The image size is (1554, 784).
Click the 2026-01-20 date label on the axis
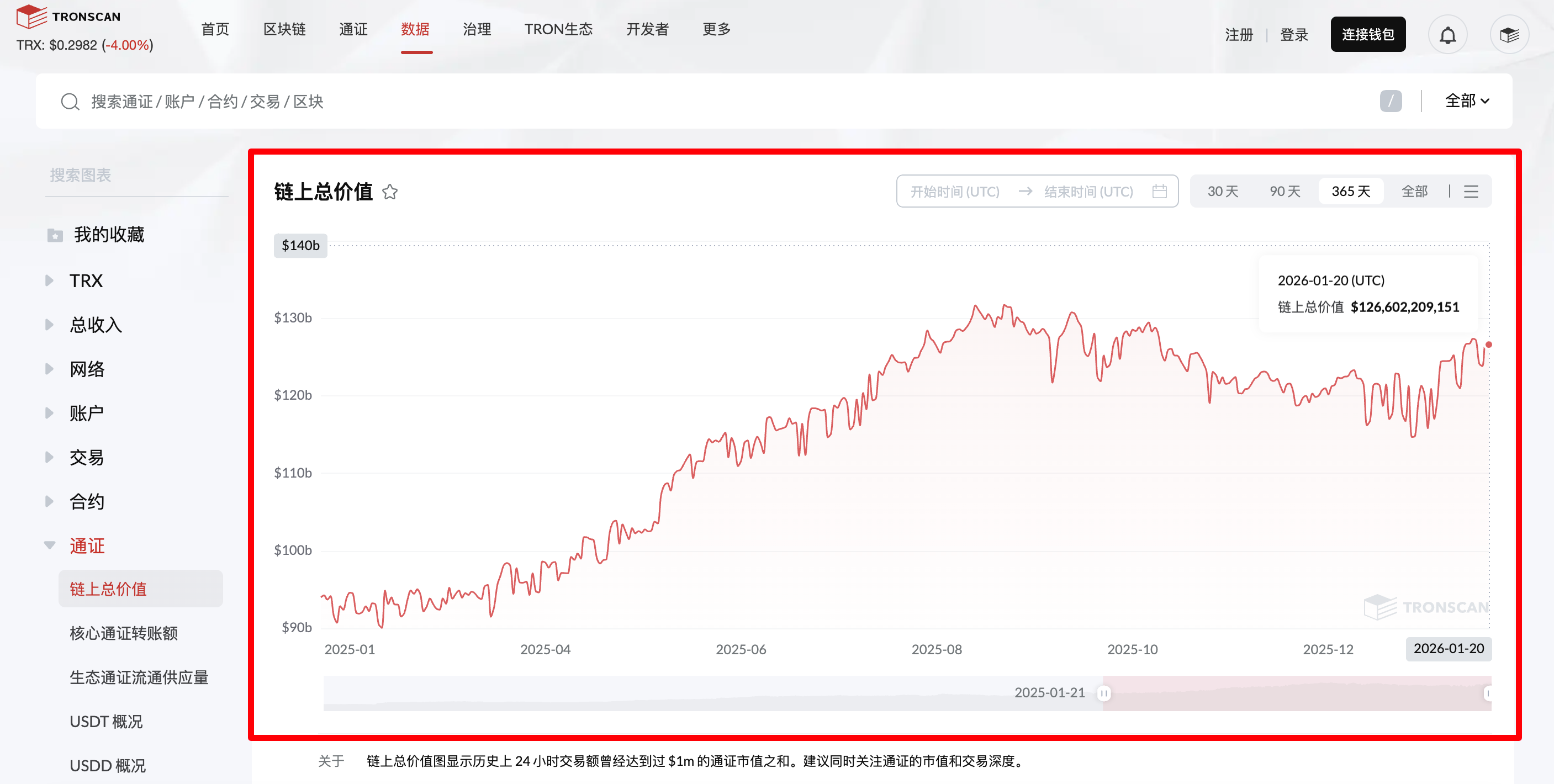1449,648
